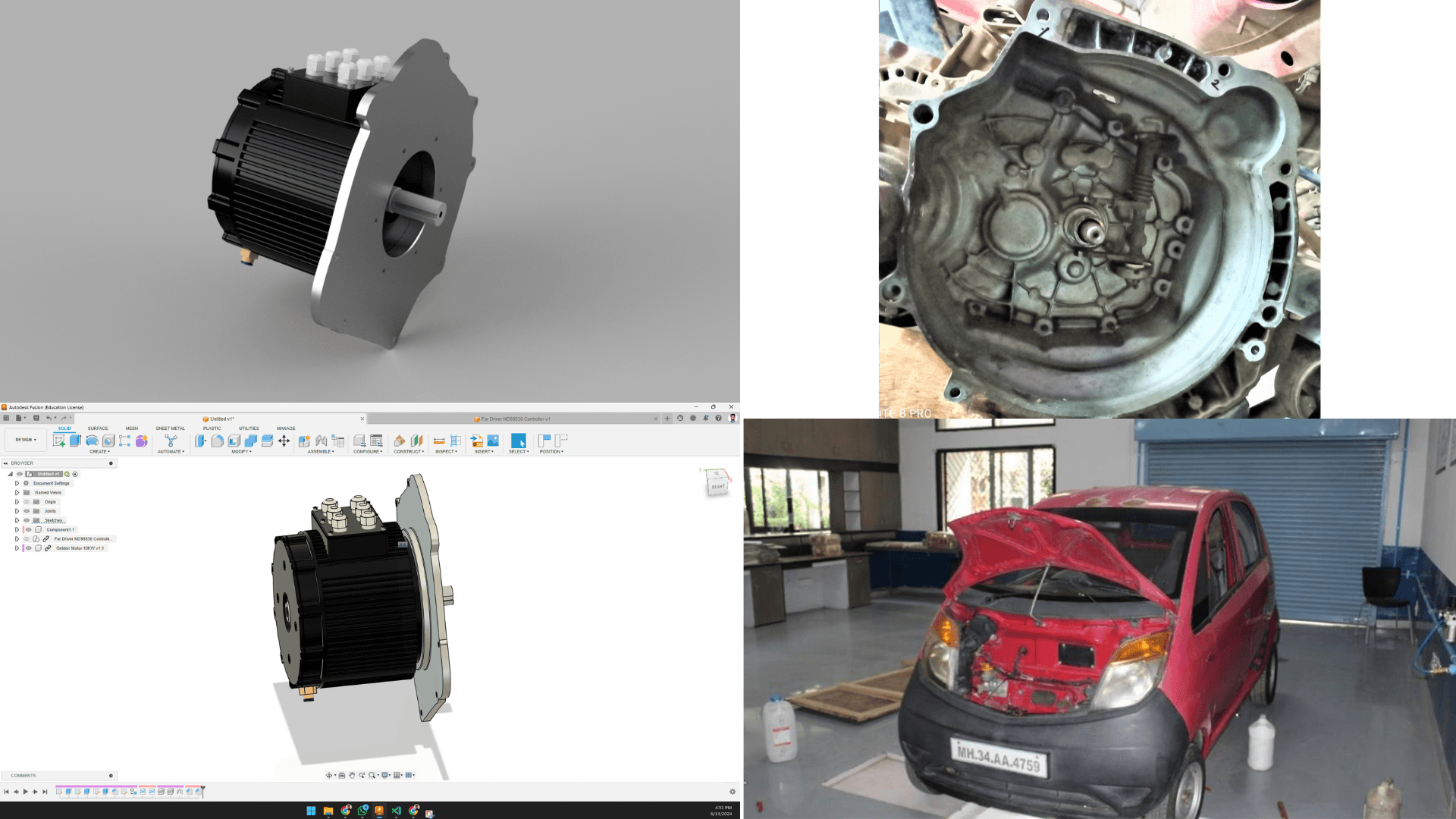Viewport: 1456px width, 819px height.
Task: Open the SHEET METAL ribbon tab
Action: 170,428
